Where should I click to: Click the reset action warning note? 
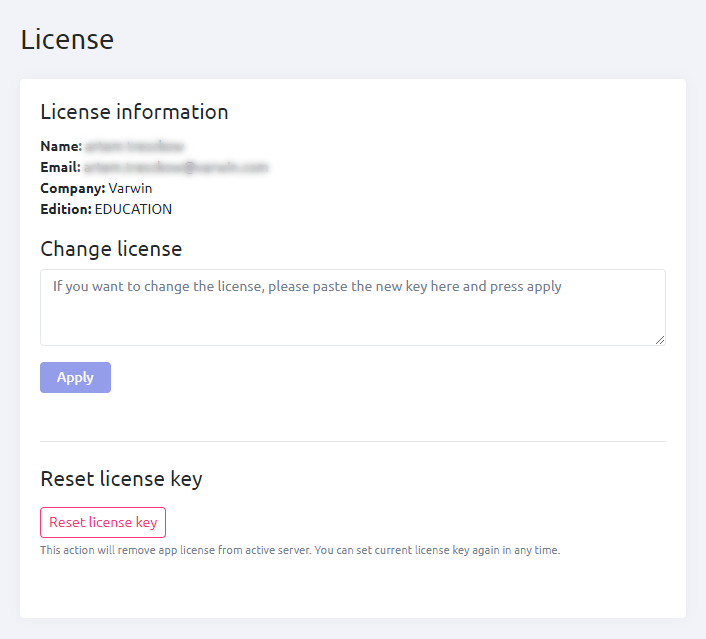(300, 550)
